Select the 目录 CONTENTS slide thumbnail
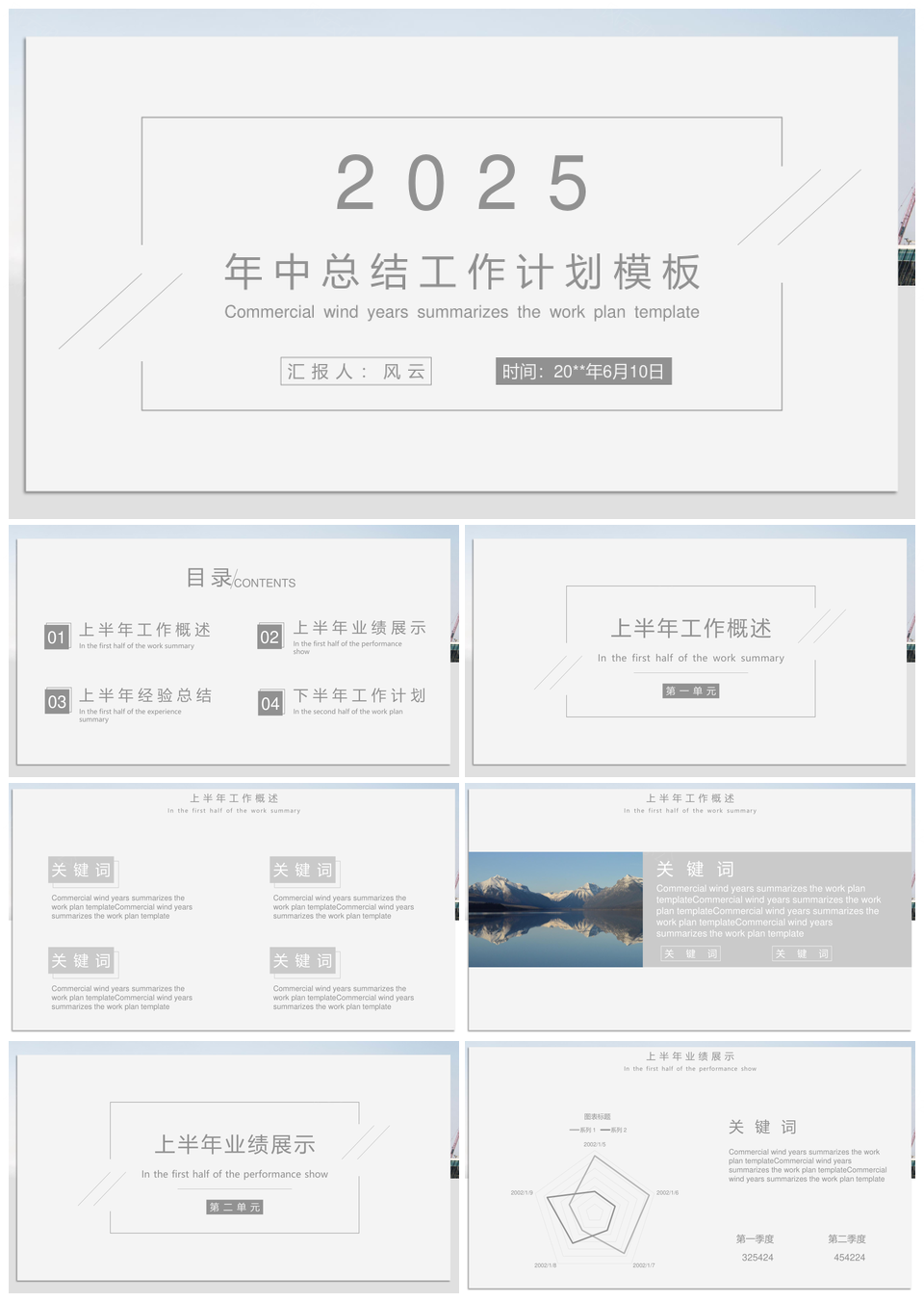The width and height of the screenshot is (924, 1302). (x=234, y=651)
